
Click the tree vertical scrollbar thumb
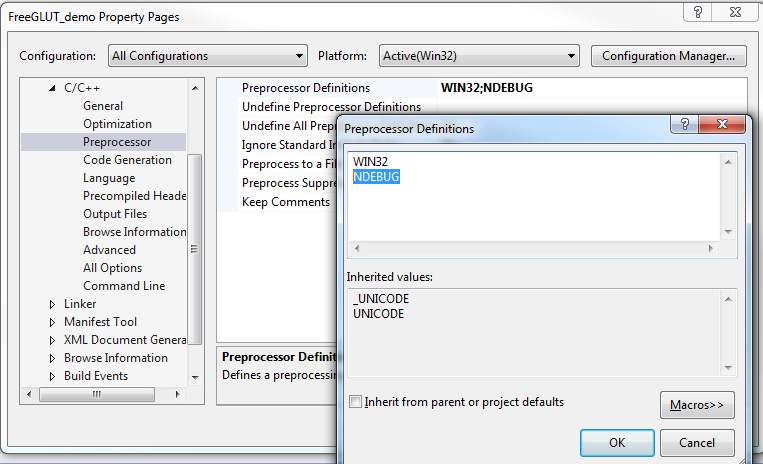(x=195, y=249)
